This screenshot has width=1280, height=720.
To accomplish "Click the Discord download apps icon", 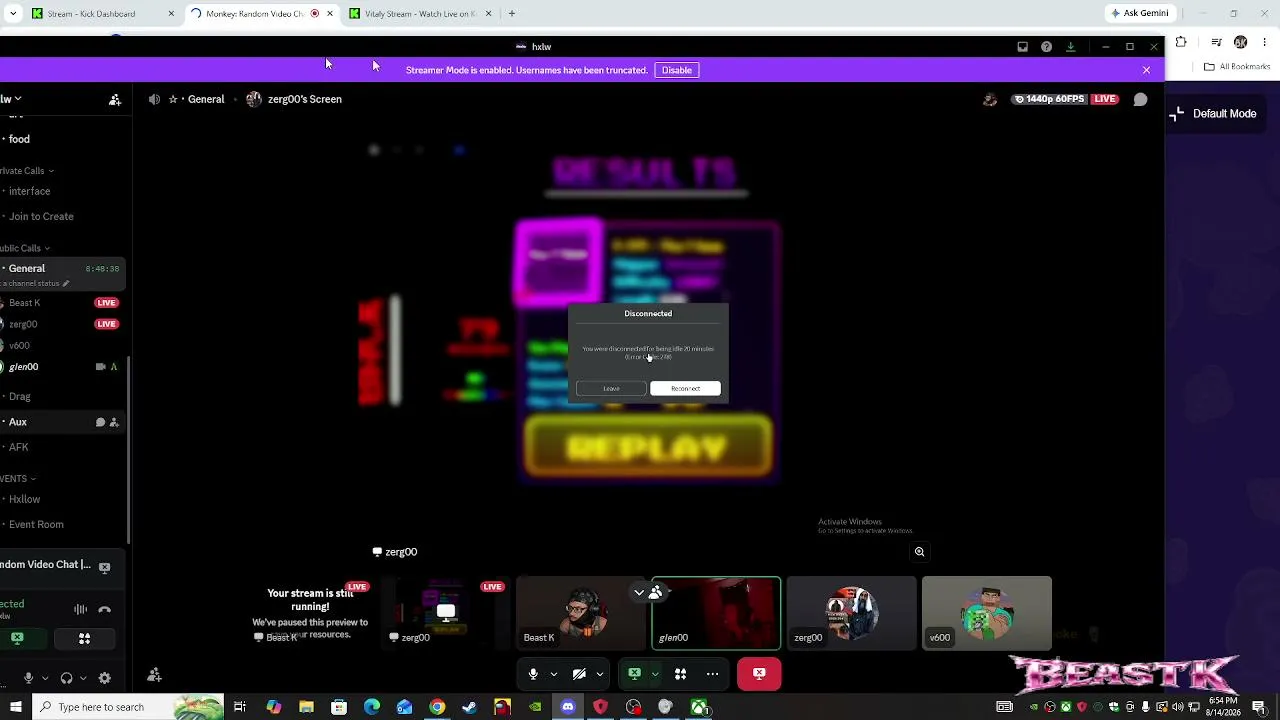I will (x=1070, y=47).
